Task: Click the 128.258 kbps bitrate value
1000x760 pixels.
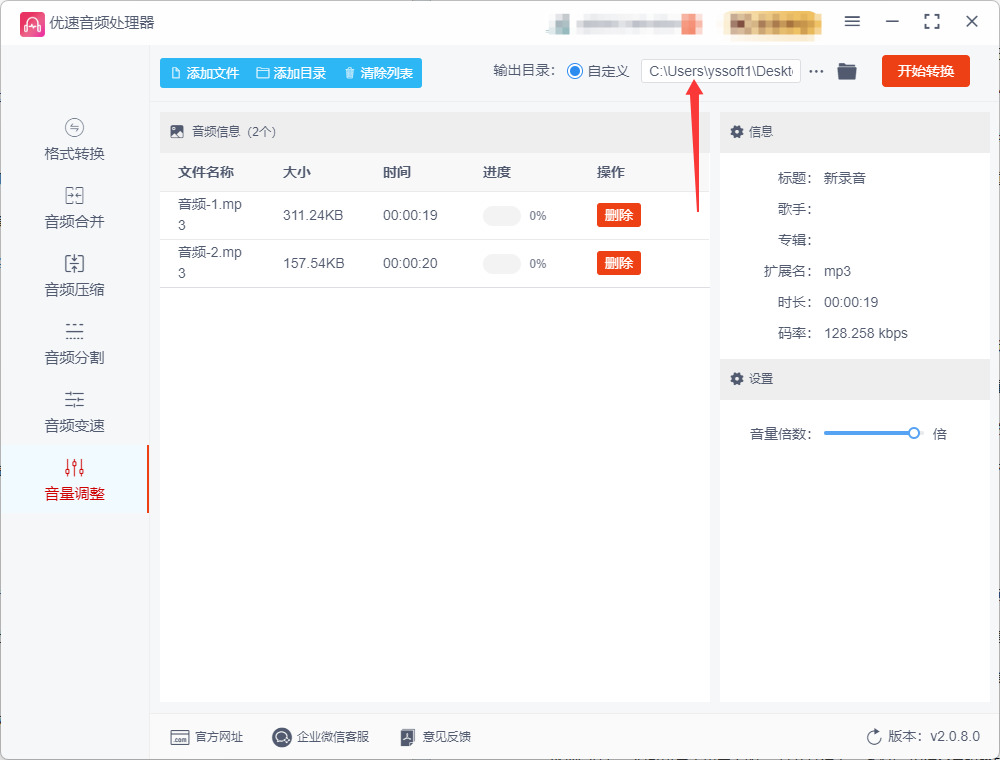Action: (x=865, y=333)
